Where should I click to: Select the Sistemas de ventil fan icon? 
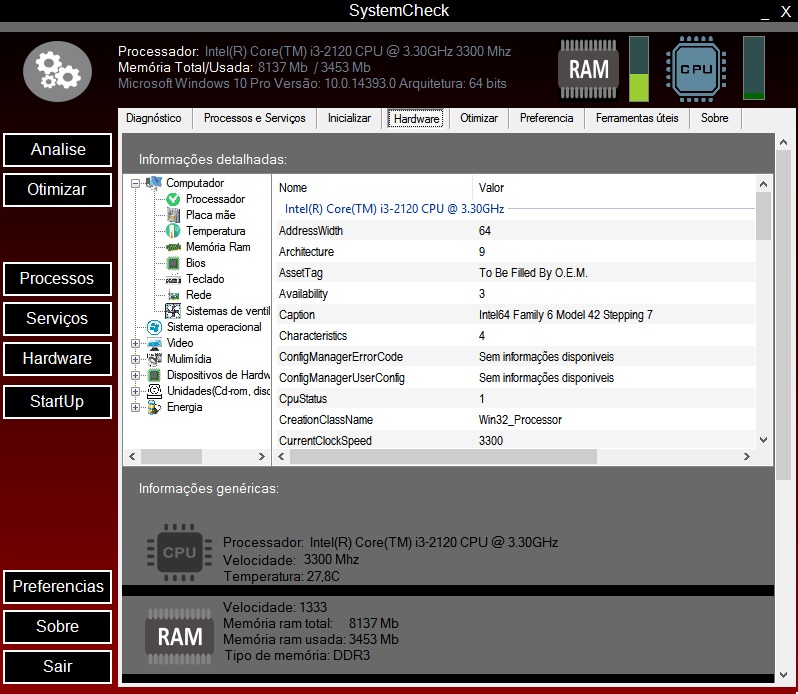(173, 311)
